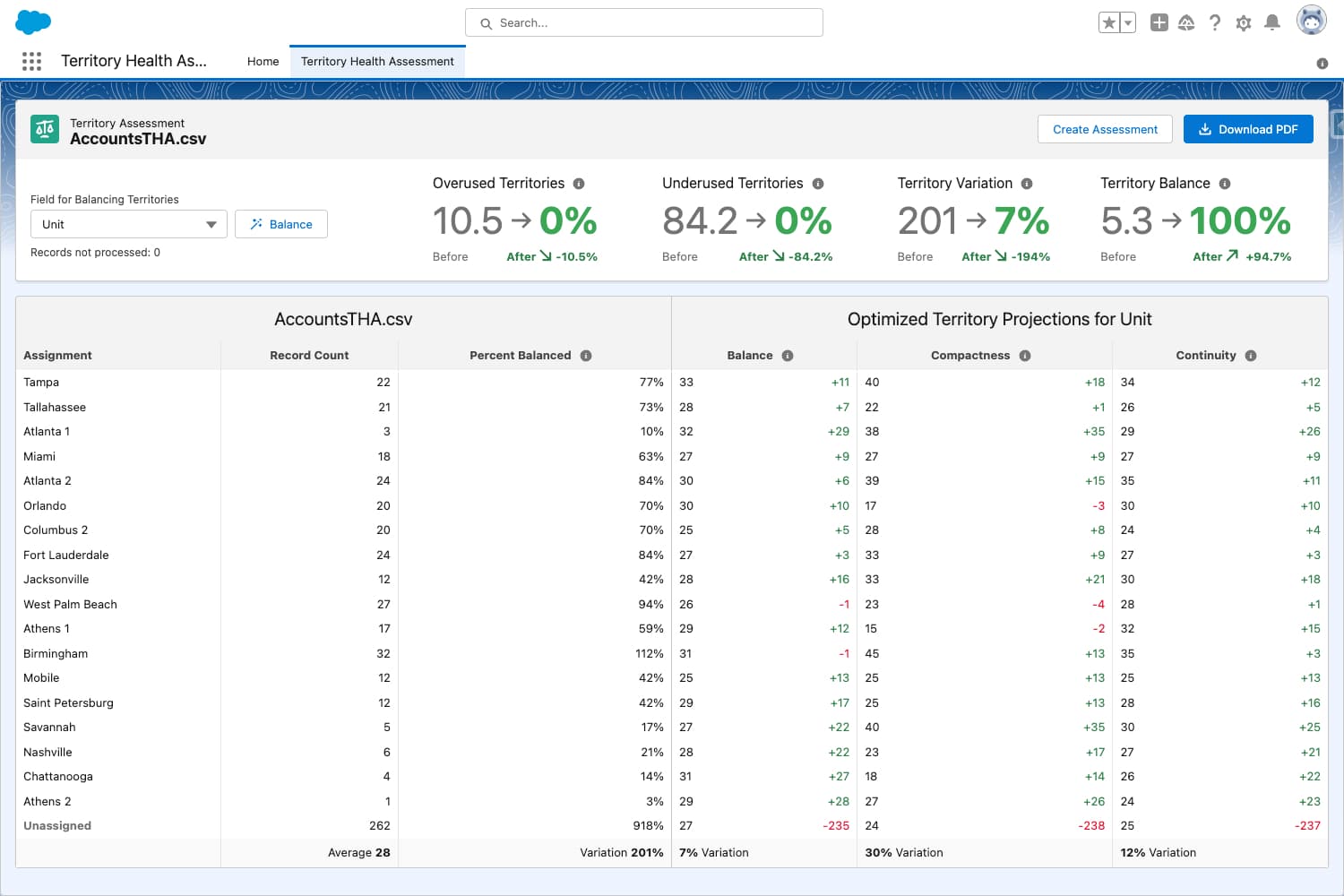Open the favorites list dropdown arrow
Image resolution: width=1344 pixels, height=896 pixels.
1128,23
